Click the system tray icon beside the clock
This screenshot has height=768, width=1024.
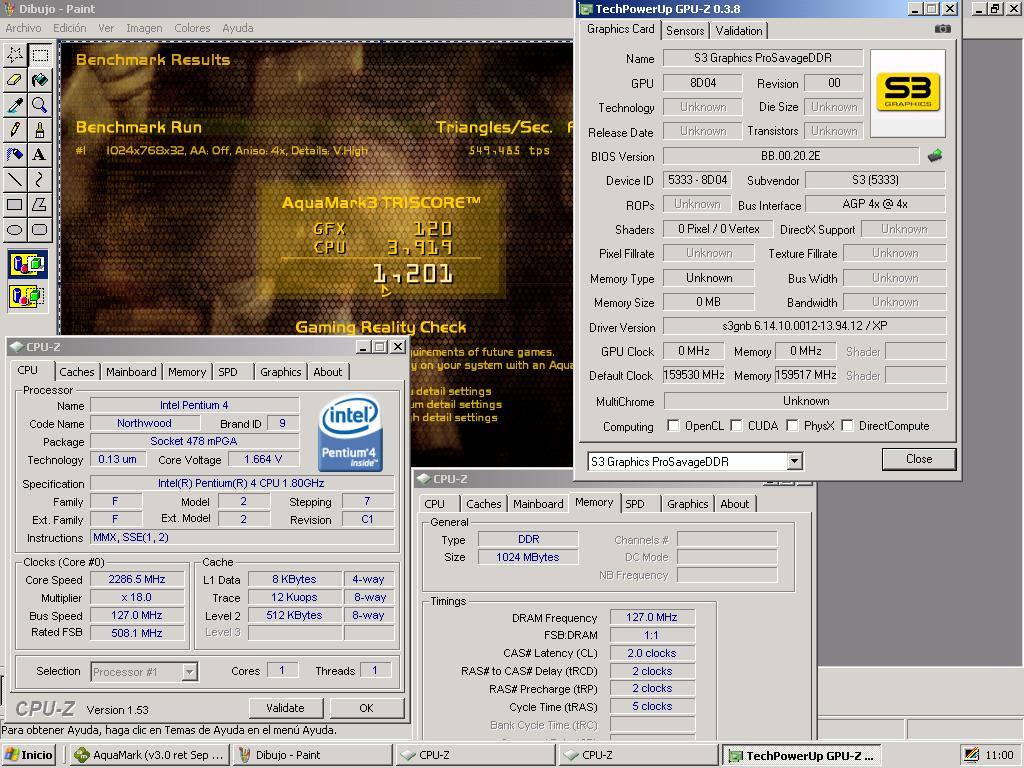(971, 755)
